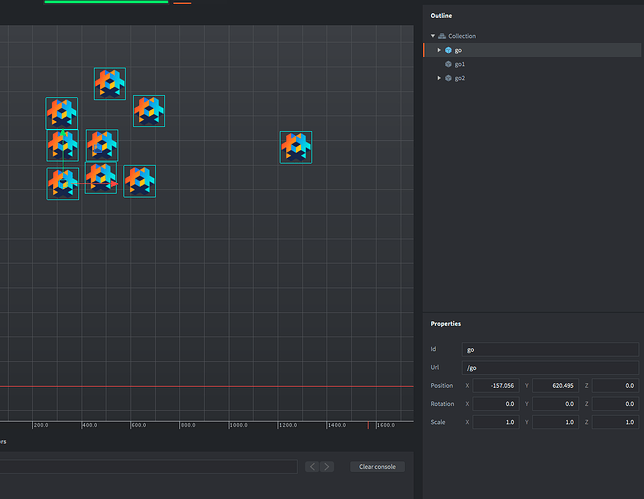The height and width of the screenshot is (499, 644).
Task: Click the go1 game object icon
Action: click(448, 64)
